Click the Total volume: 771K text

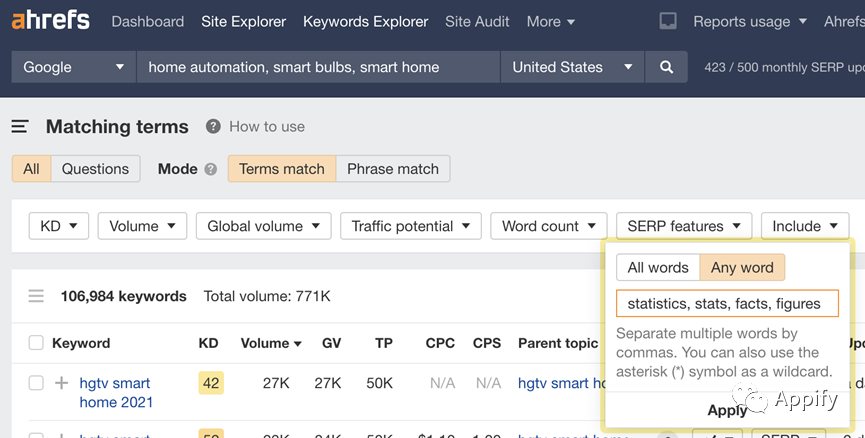[x=267, y=296]
